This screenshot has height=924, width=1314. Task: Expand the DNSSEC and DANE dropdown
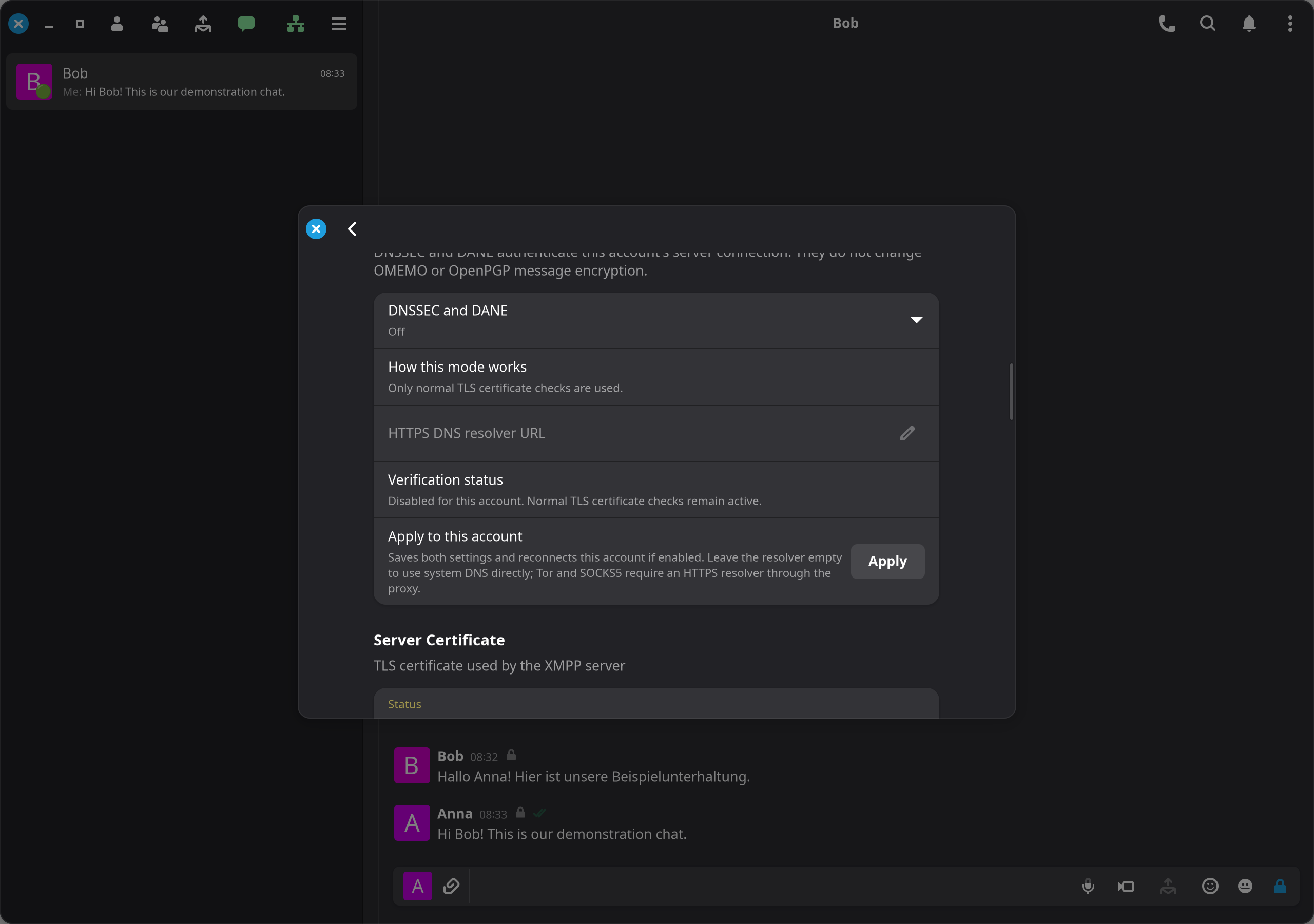tap(656, 321)
